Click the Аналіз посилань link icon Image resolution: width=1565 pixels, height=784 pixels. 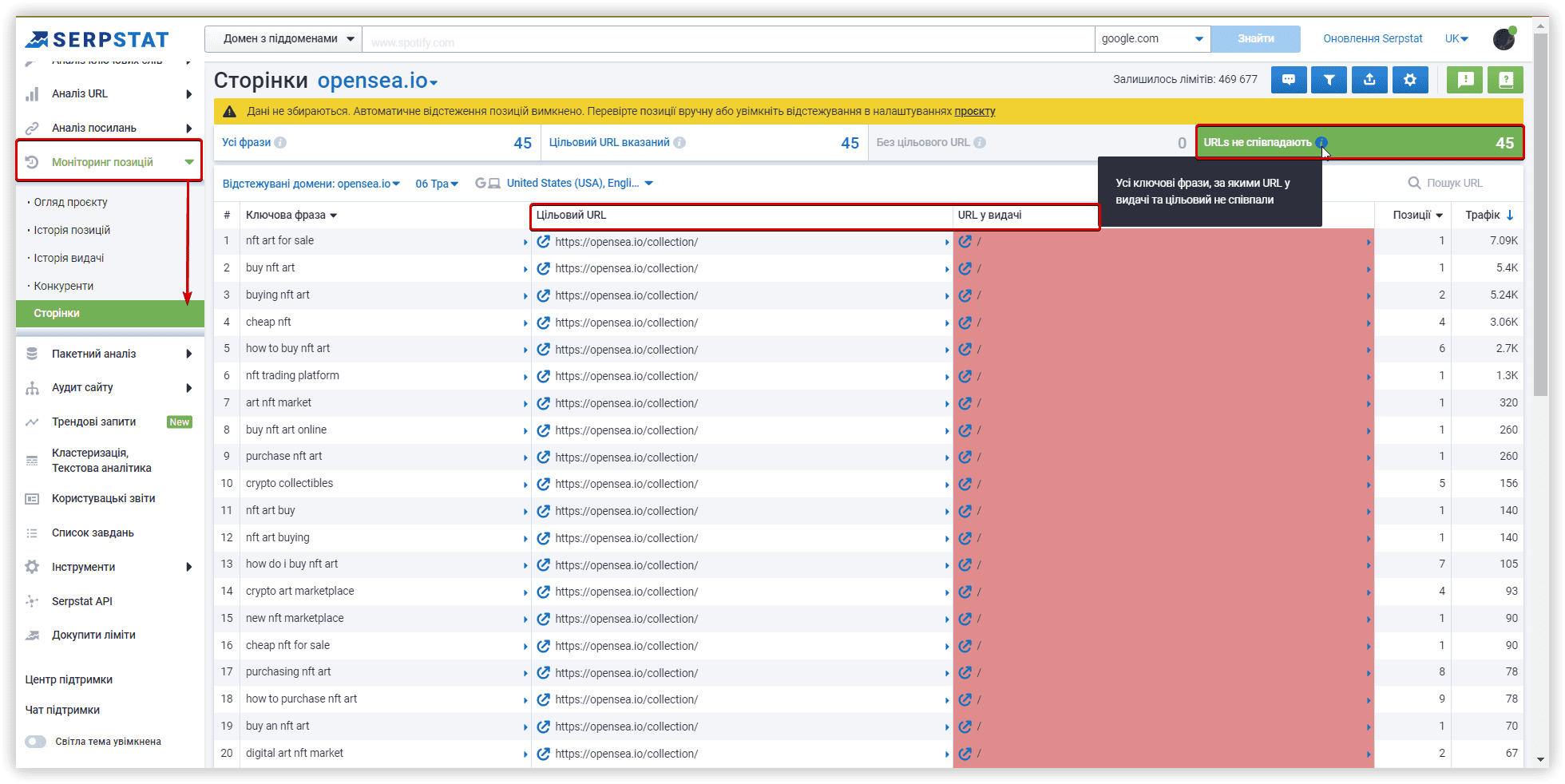[x=32, y=128]
